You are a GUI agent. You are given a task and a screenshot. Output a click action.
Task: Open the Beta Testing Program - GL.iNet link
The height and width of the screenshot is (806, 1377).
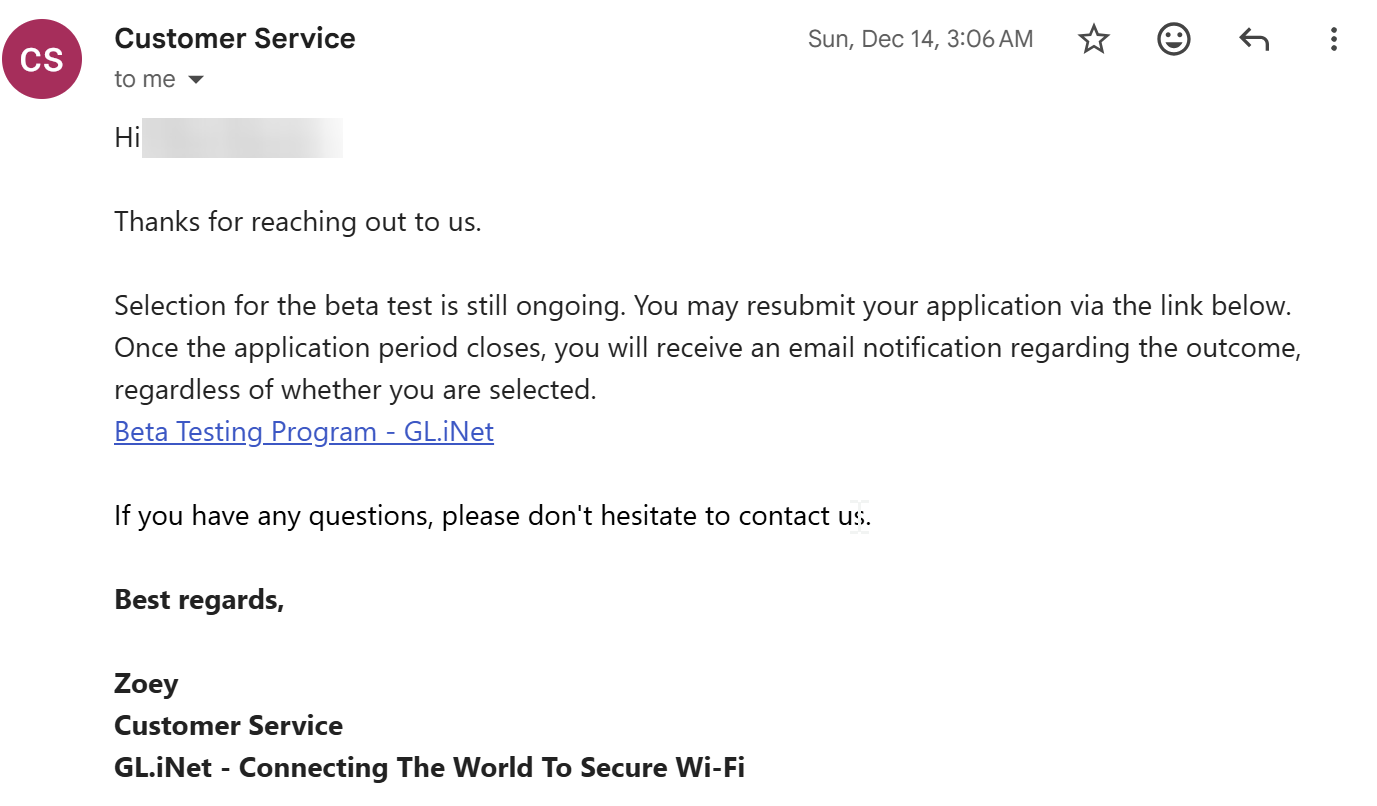(x=304, y=432)
